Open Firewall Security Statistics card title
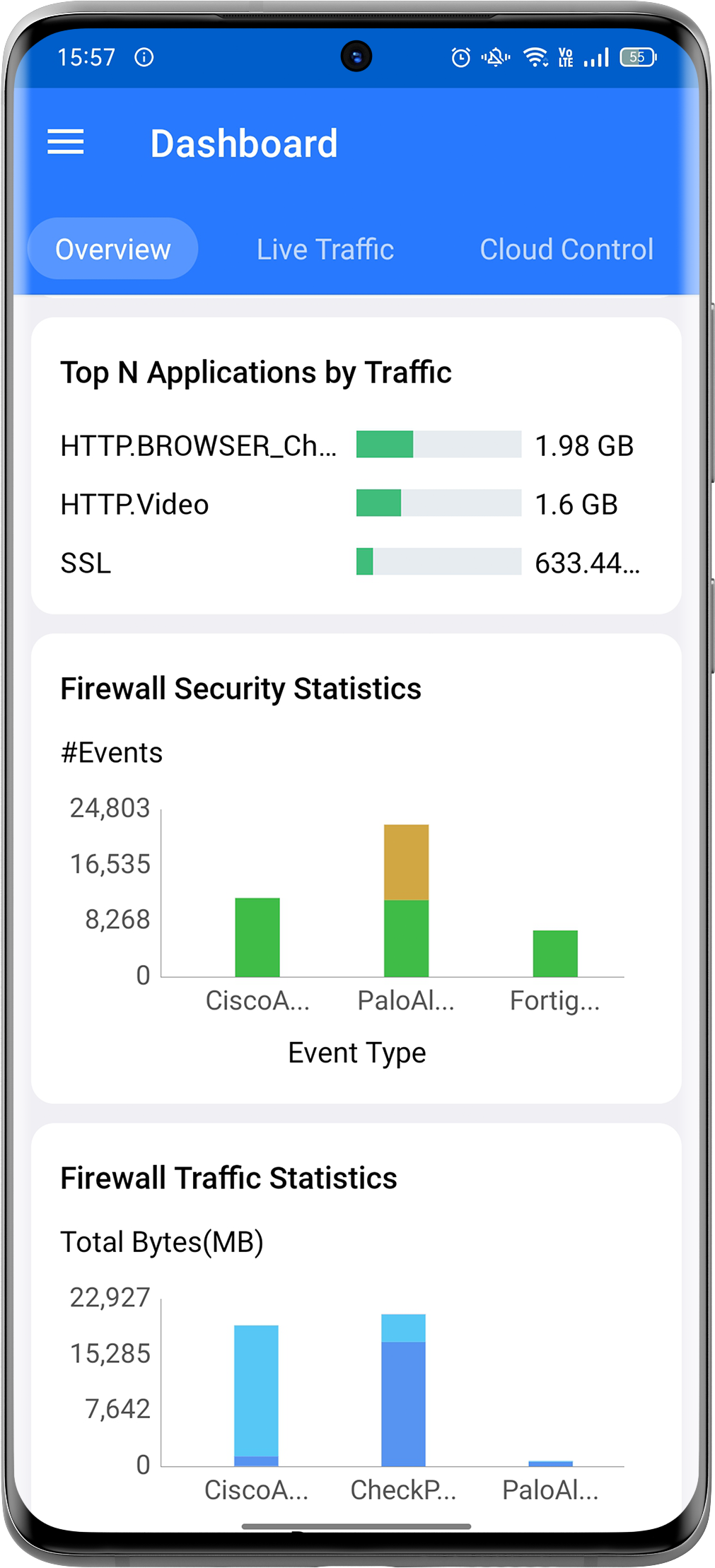Image resolution: width=715 pixels, height=1568 pixels. point(240,689)
